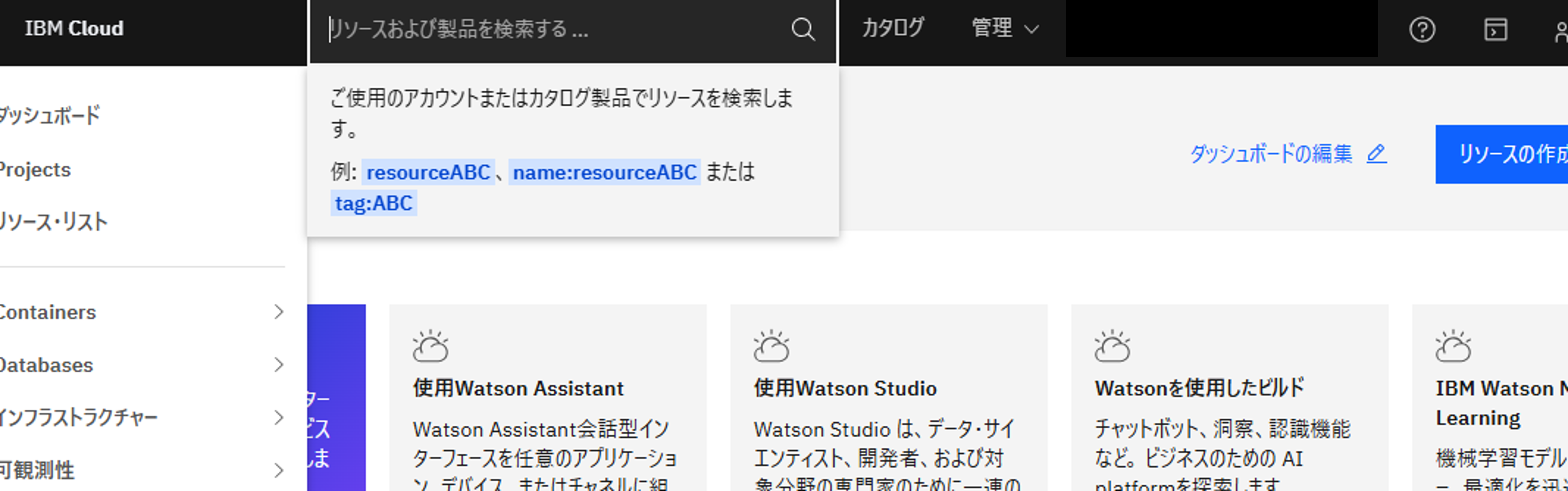The width and height of the screenshot is (1568, 491).
Task: Focus the resource and product search field
Action: [548, 29]
